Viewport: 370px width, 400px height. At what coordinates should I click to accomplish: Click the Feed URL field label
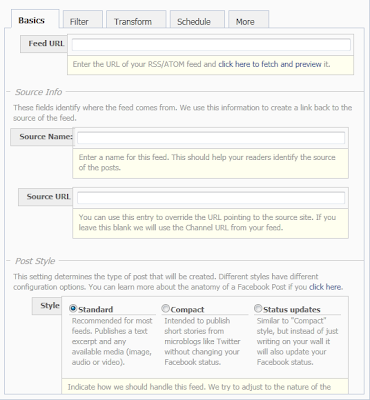click(x=44, y=44)
